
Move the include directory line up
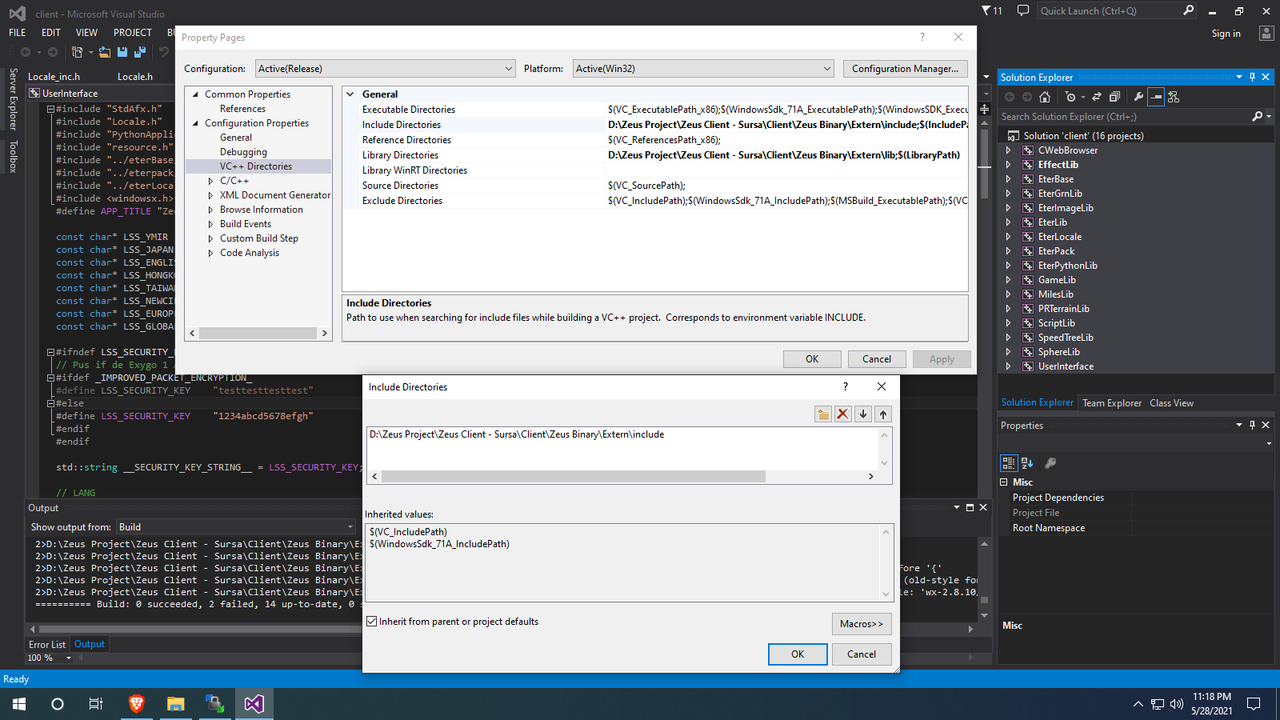click(883, 414)
